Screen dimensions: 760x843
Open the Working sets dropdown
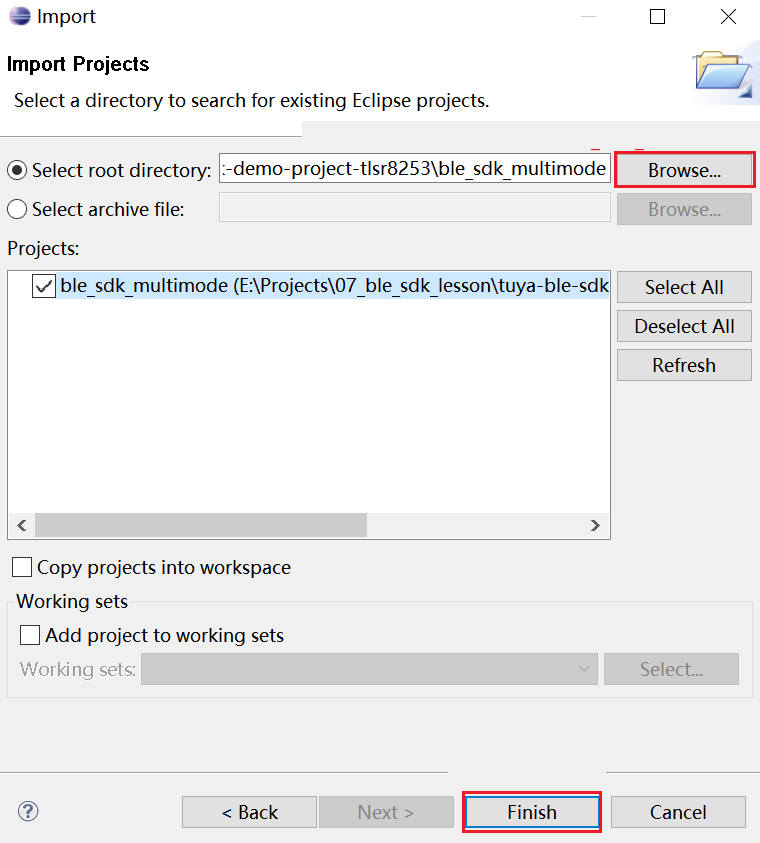(x=369, y=669)
